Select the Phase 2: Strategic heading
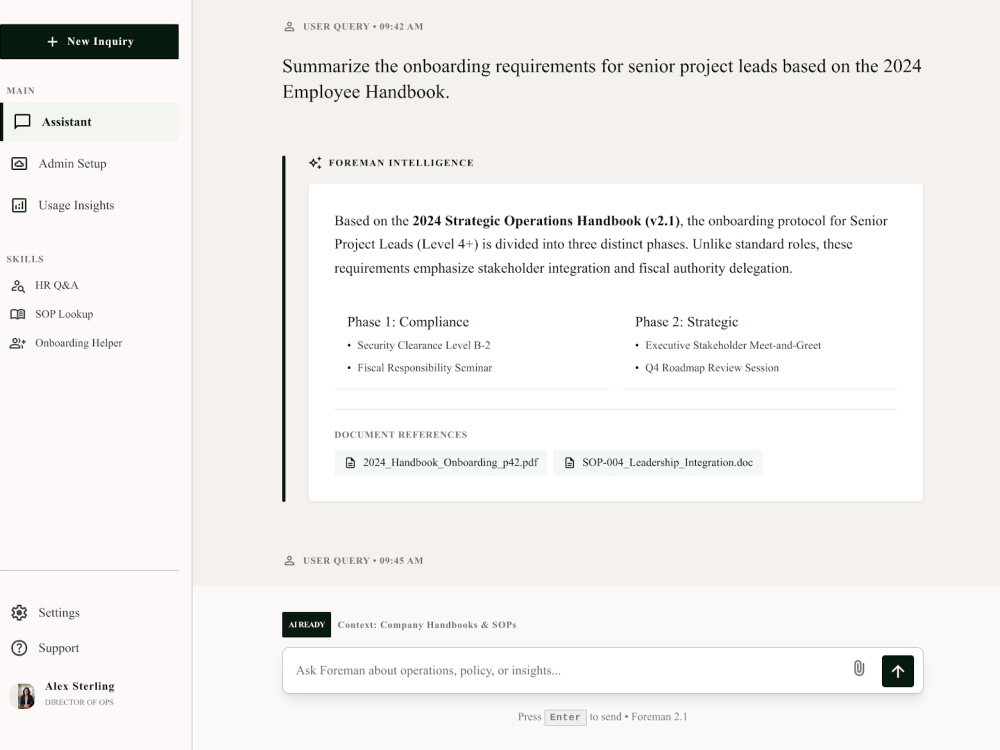 (687, 322)
